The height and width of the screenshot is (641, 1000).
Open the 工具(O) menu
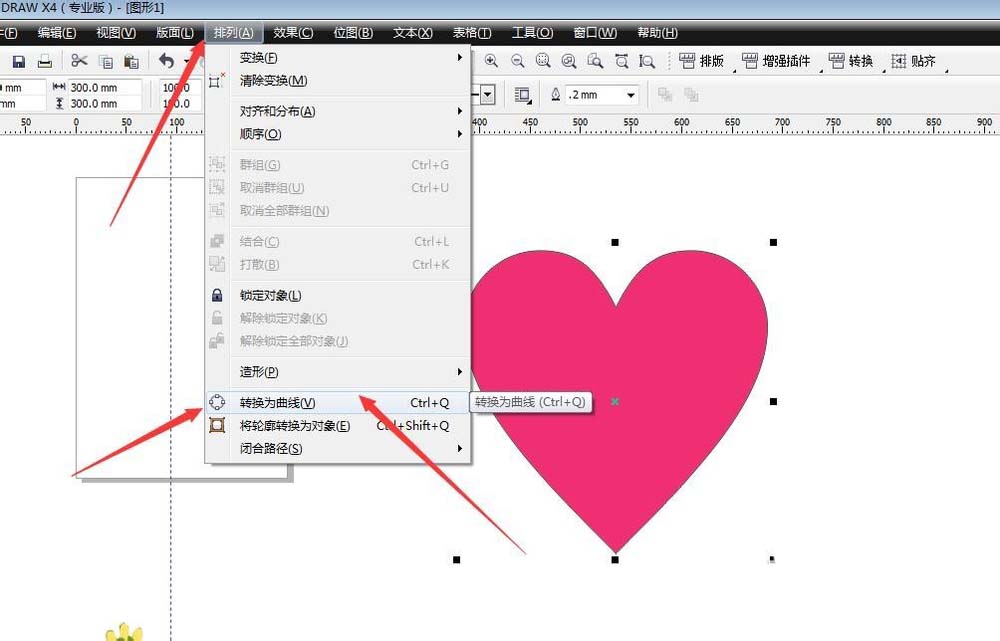tap(532, 33)
